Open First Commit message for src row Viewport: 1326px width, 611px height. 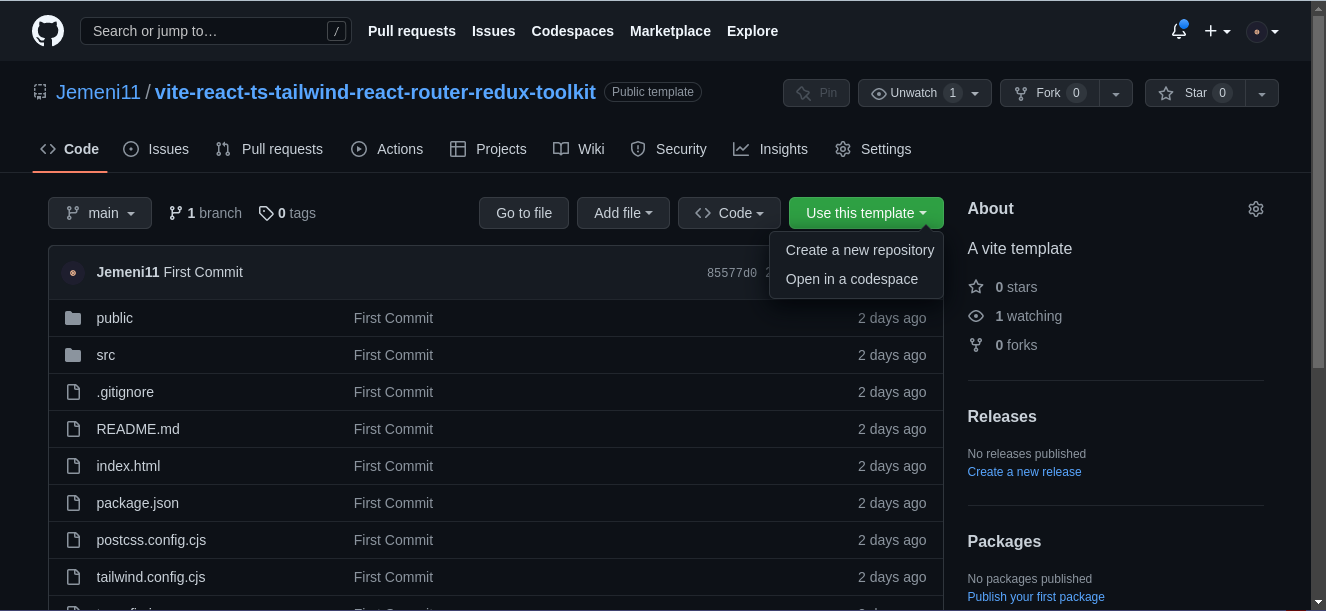click(393, 355)
